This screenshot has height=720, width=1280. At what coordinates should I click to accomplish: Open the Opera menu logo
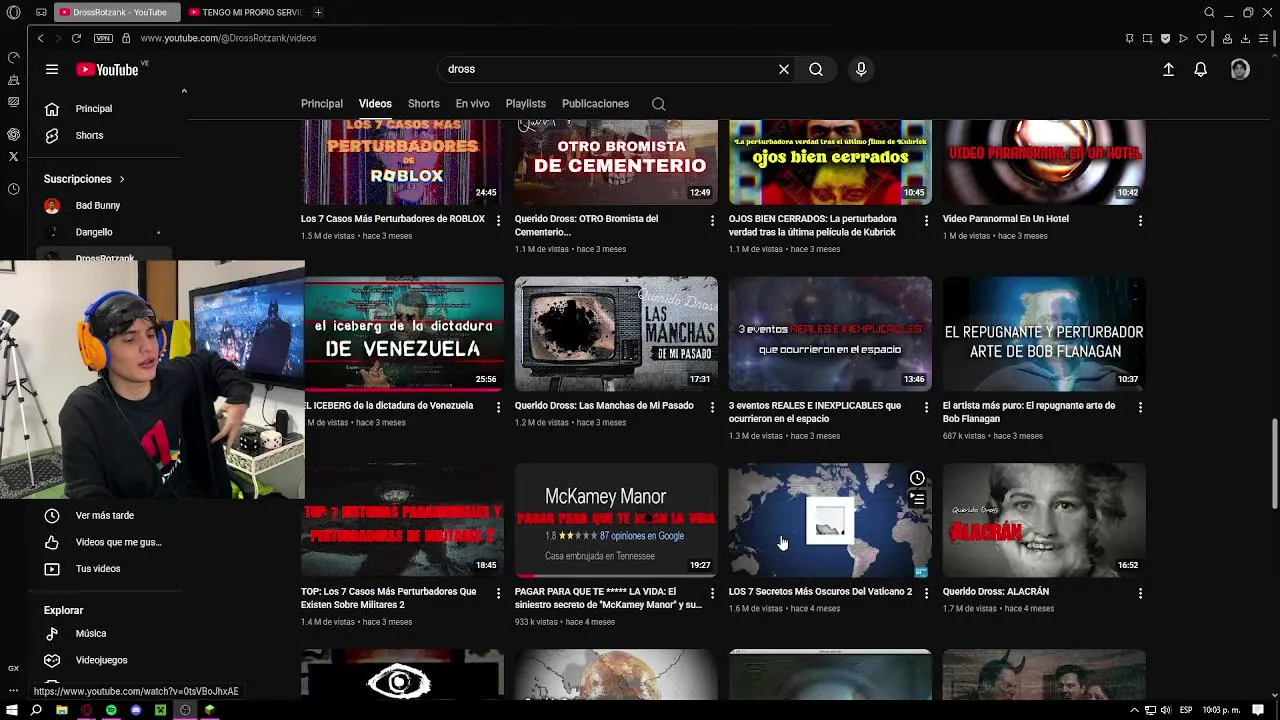pyautogui.click(x=13, y=12)
